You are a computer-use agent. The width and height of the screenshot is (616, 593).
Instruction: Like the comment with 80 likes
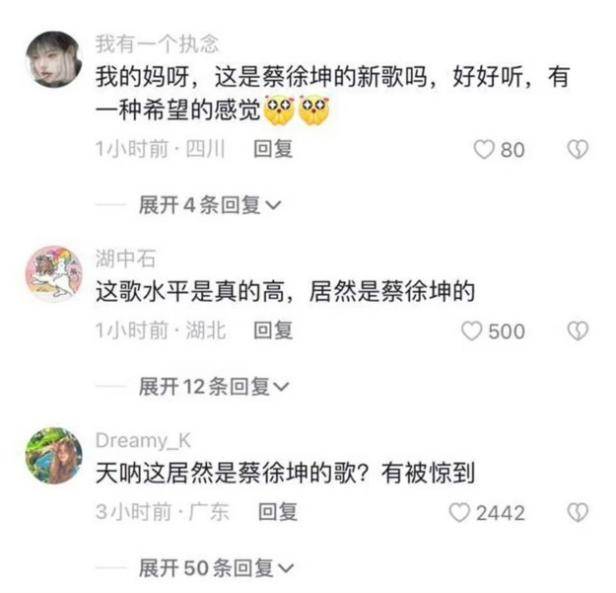tap(484, 150)
